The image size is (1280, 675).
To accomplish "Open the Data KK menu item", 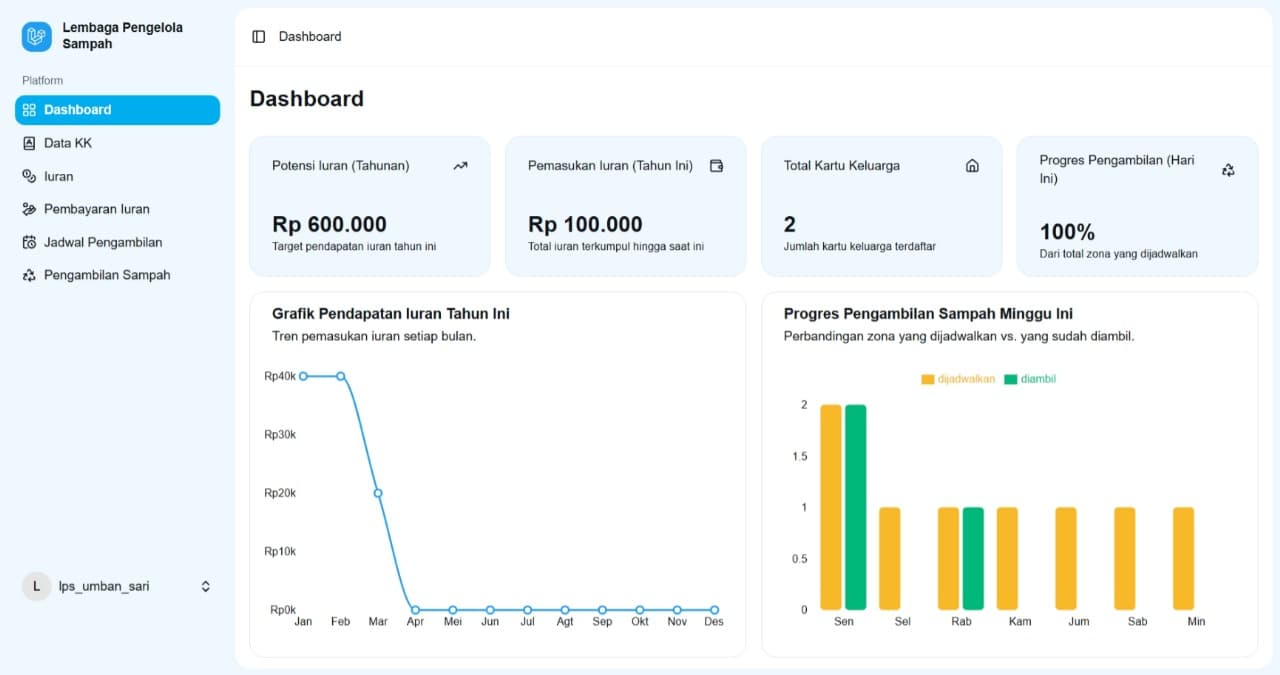I will coord(117,143).
